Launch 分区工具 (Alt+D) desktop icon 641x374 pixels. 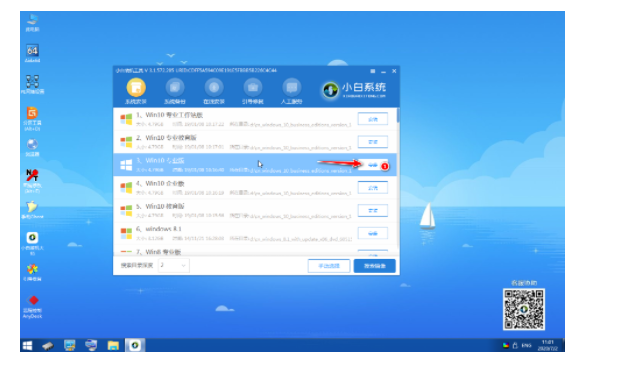point(32,119)
